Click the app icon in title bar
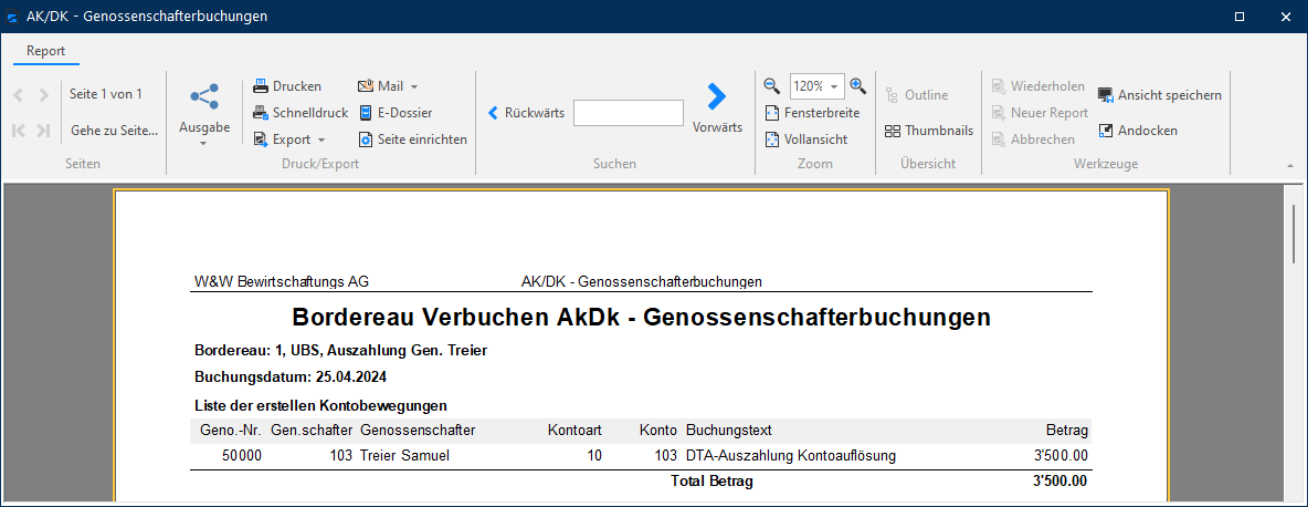 [x=13, y=17]
